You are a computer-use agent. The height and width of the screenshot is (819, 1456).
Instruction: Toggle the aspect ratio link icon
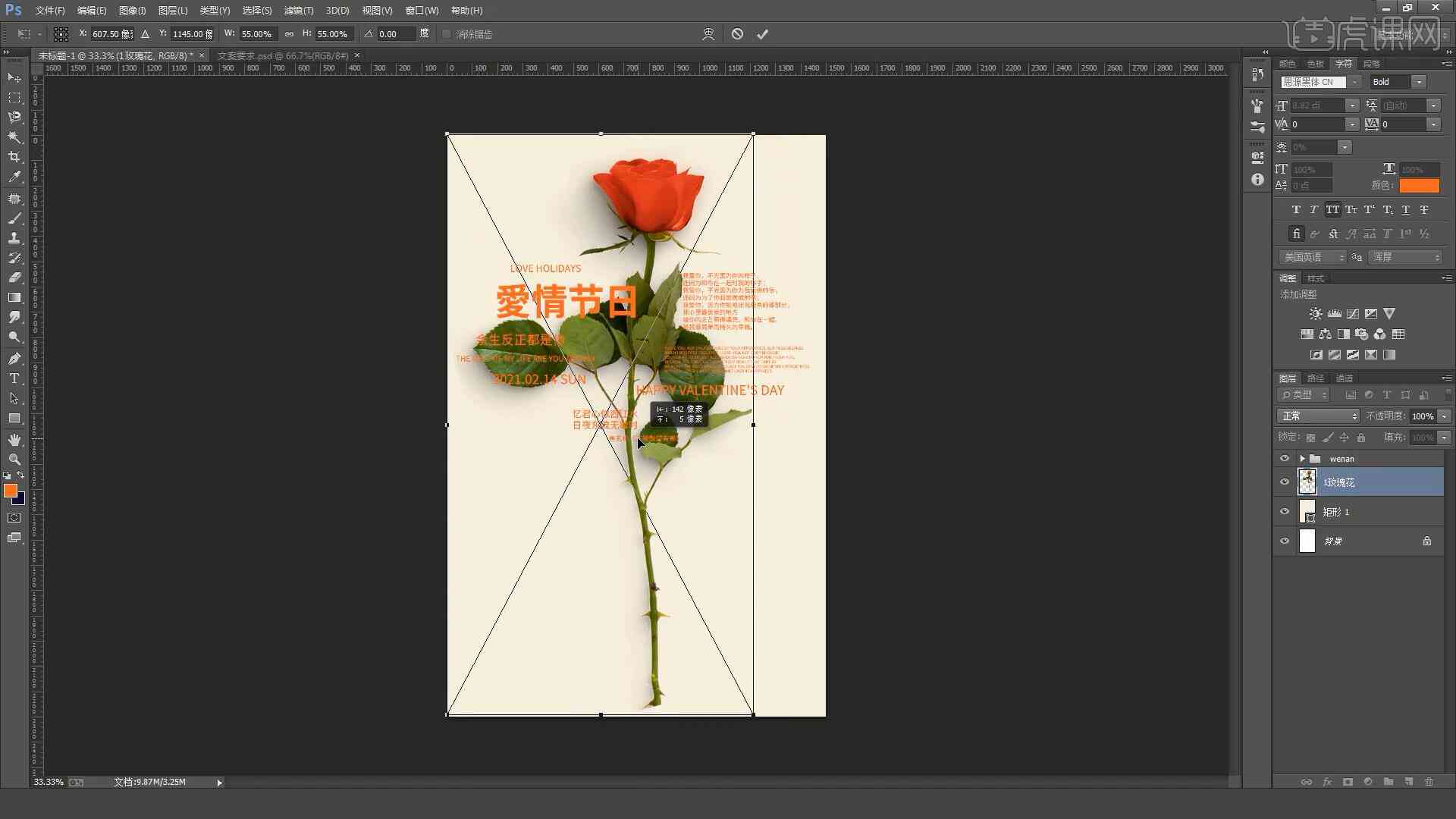point(289,34)
